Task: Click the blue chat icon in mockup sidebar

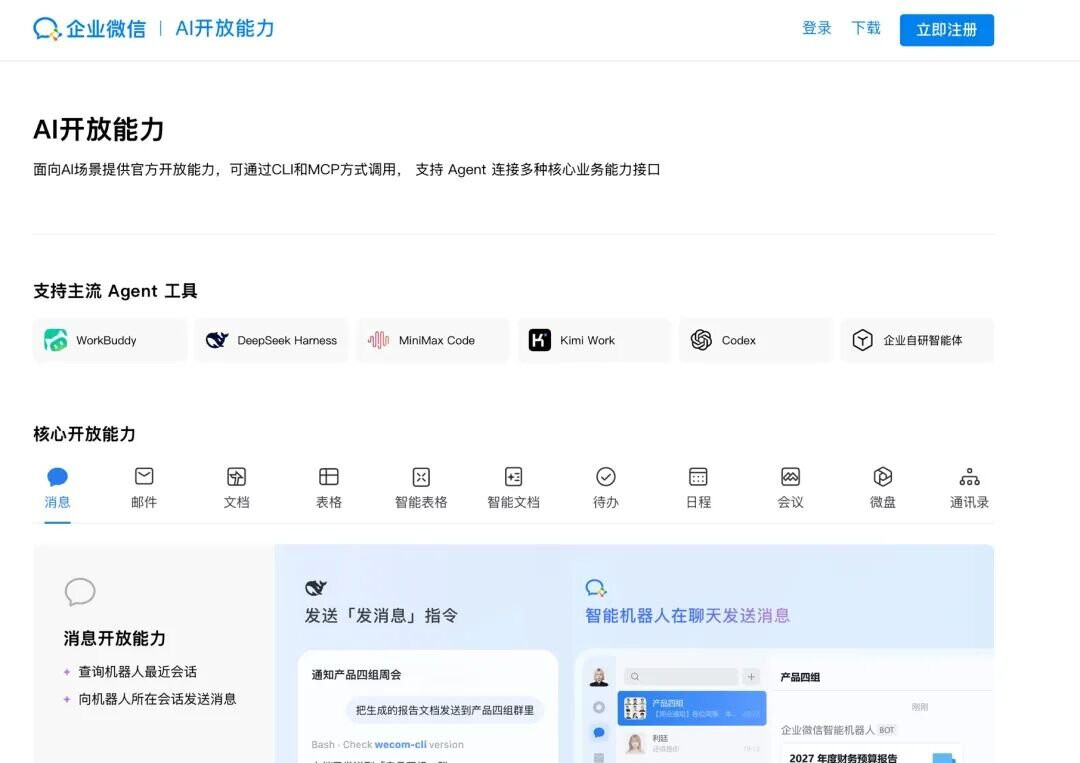Action: (x=599, y=733)
